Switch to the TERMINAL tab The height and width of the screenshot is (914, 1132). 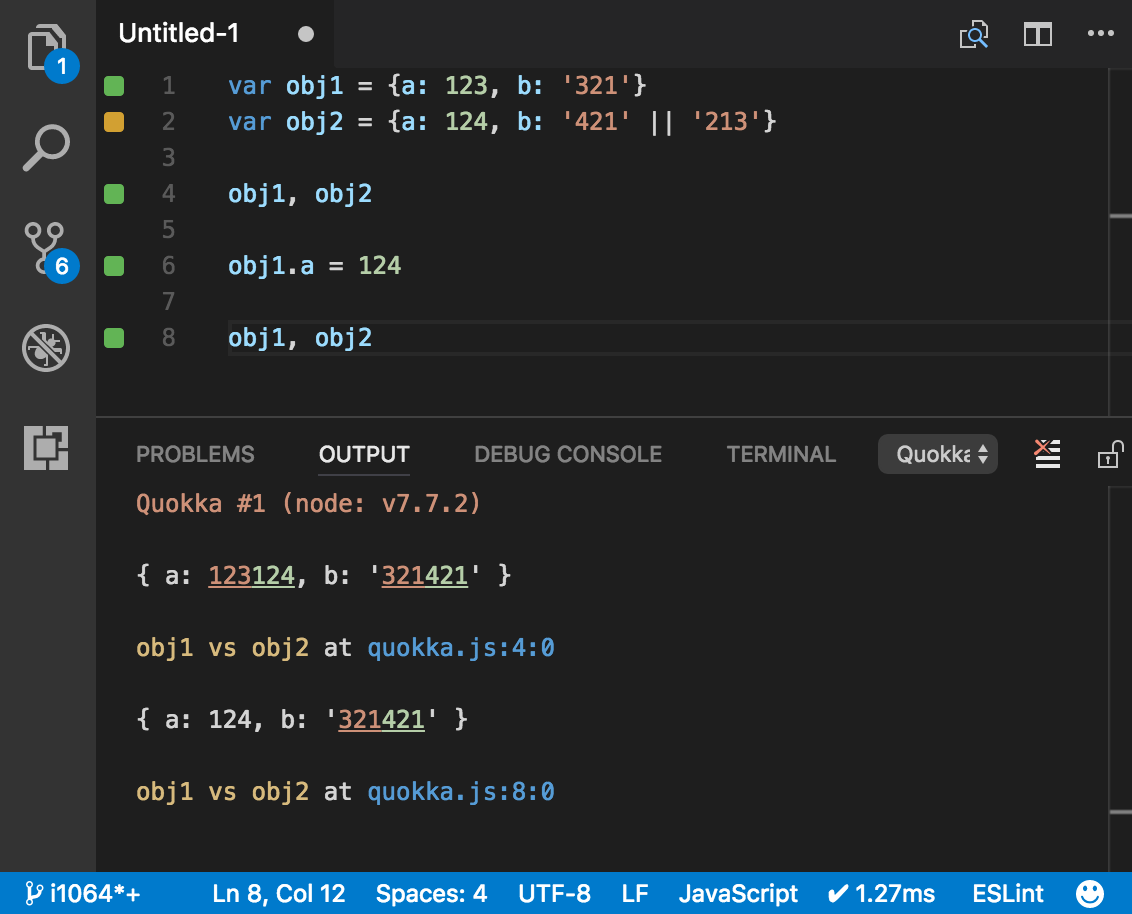(780, 453)
